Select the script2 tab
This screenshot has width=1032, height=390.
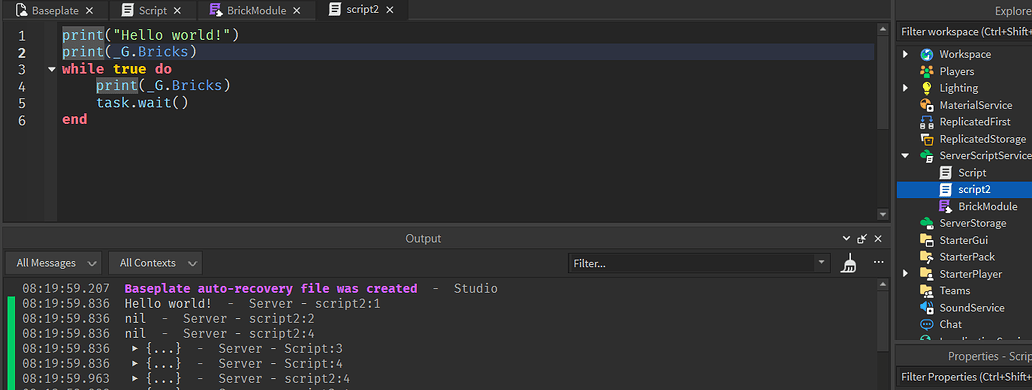click(361, 11)
